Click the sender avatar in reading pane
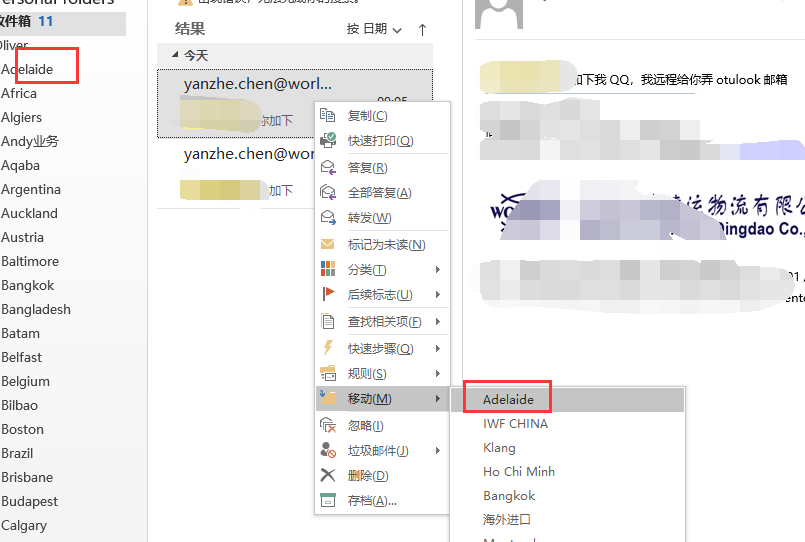This screenshot has height=542, width=805. [x=499, y=14]
